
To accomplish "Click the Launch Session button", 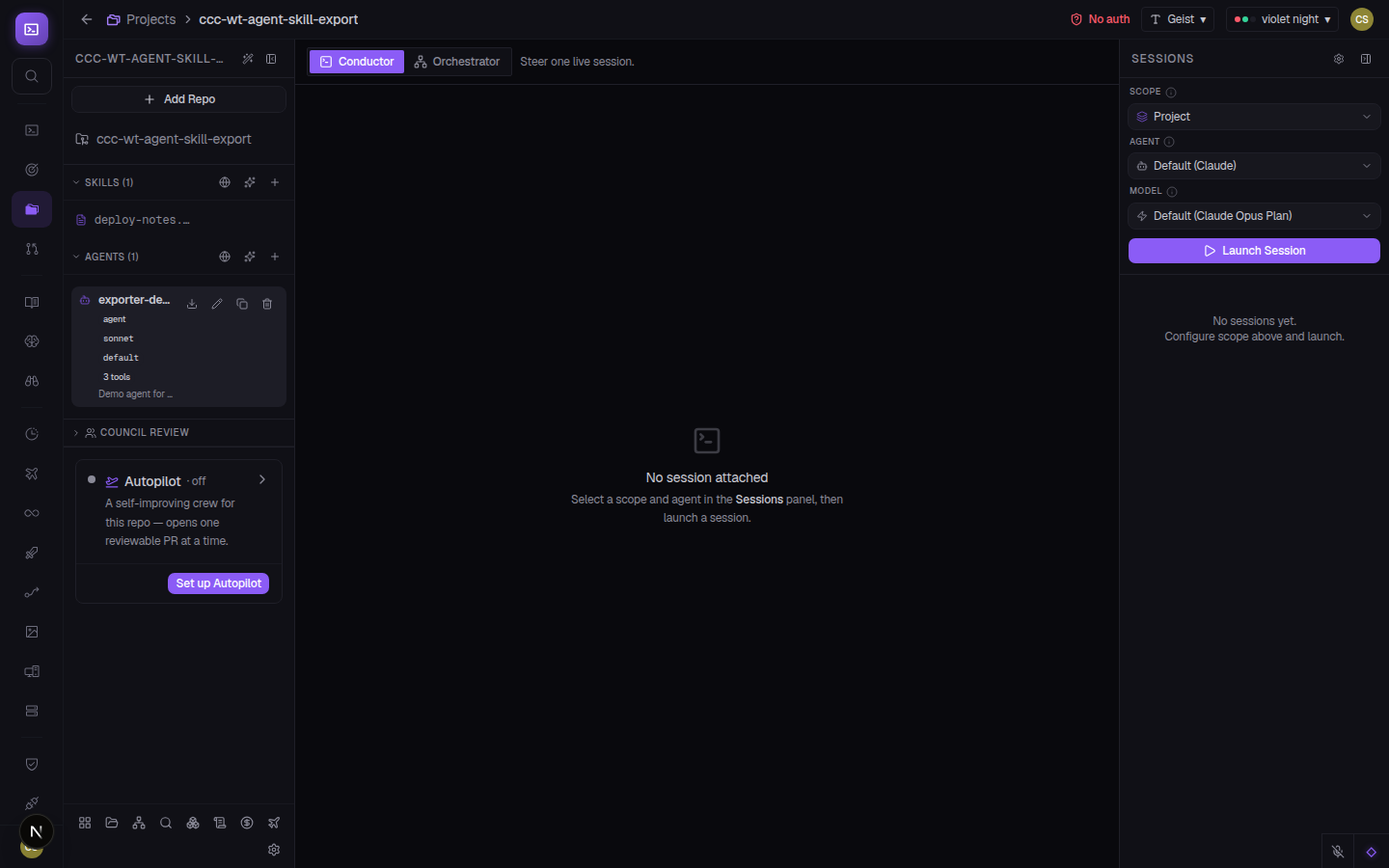I will point(1254,251).
